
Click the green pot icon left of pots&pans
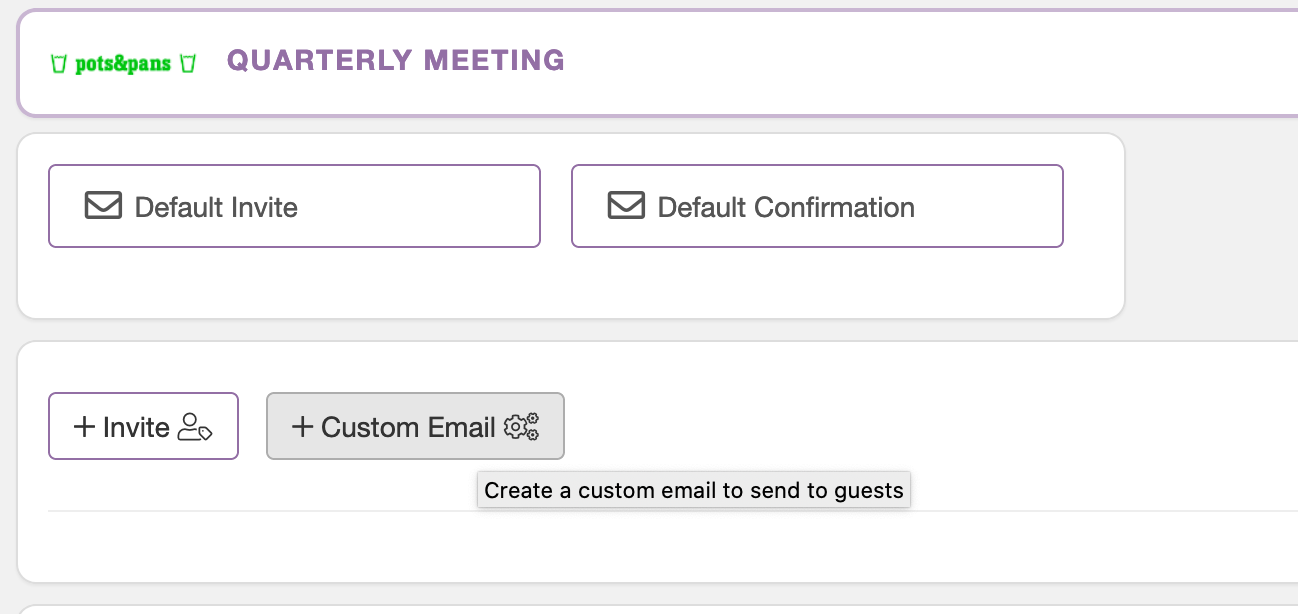coord(59,64)
